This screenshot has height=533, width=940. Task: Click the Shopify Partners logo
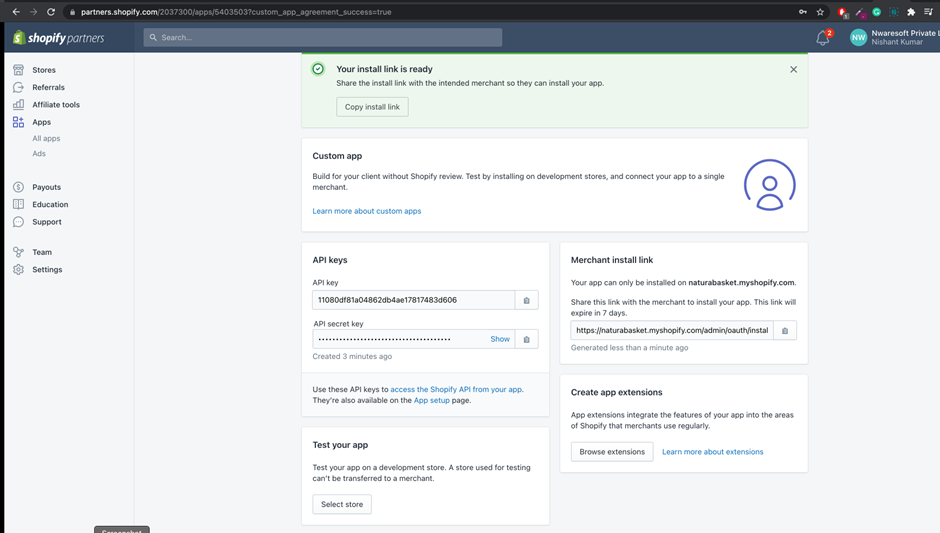[x=58, y=38]
